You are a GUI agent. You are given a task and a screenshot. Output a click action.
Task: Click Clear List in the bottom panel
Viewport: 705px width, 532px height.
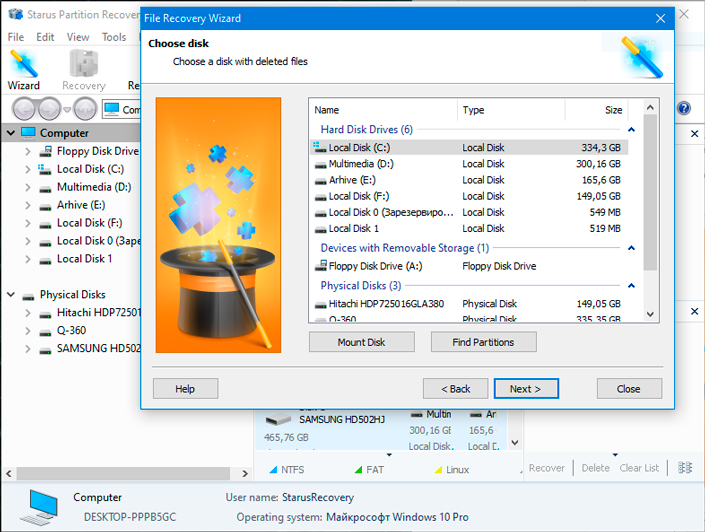[639, 468]
